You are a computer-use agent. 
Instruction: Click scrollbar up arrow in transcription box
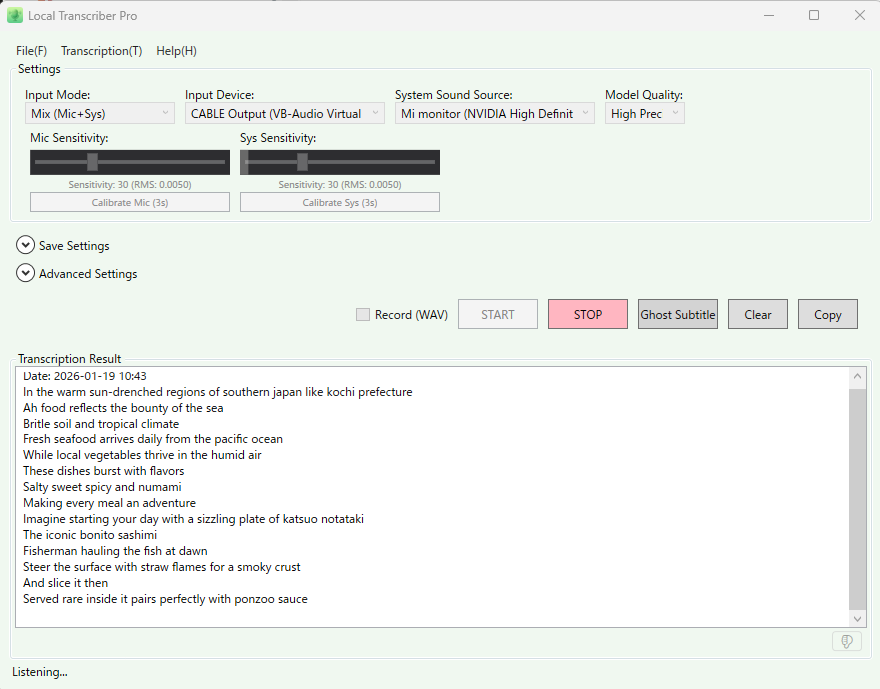click(857, 376)
